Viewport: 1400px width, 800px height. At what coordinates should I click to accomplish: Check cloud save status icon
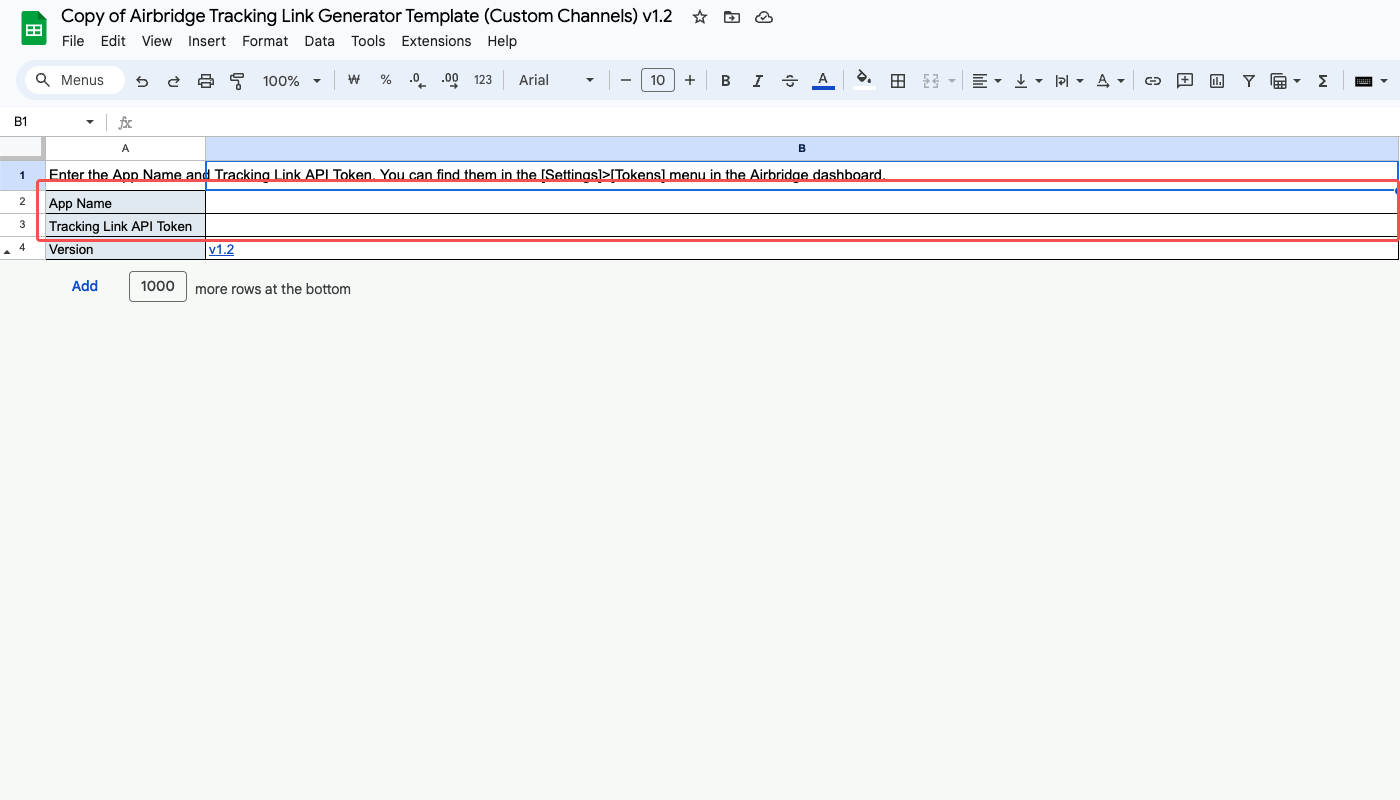click(x=764, y=17)
